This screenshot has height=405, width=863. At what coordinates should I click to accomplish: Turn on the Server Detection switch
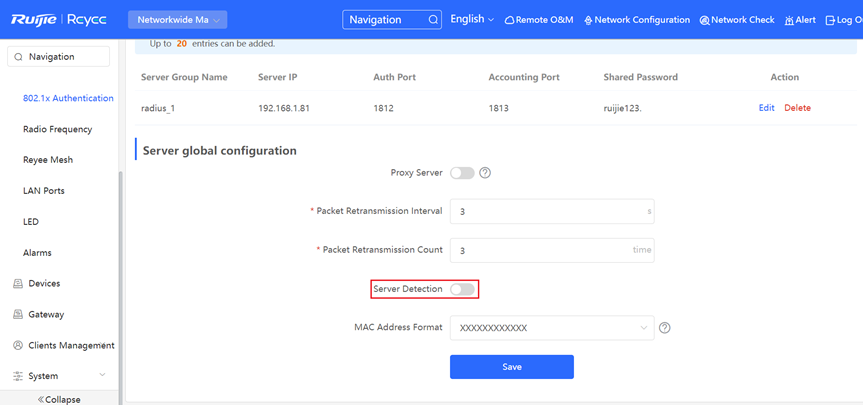[462, 289]
